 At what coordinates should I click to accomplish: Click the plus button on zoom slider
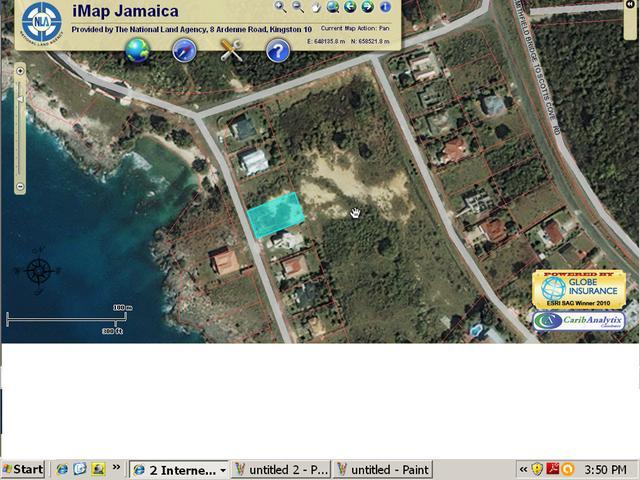[x=20, y=71]
